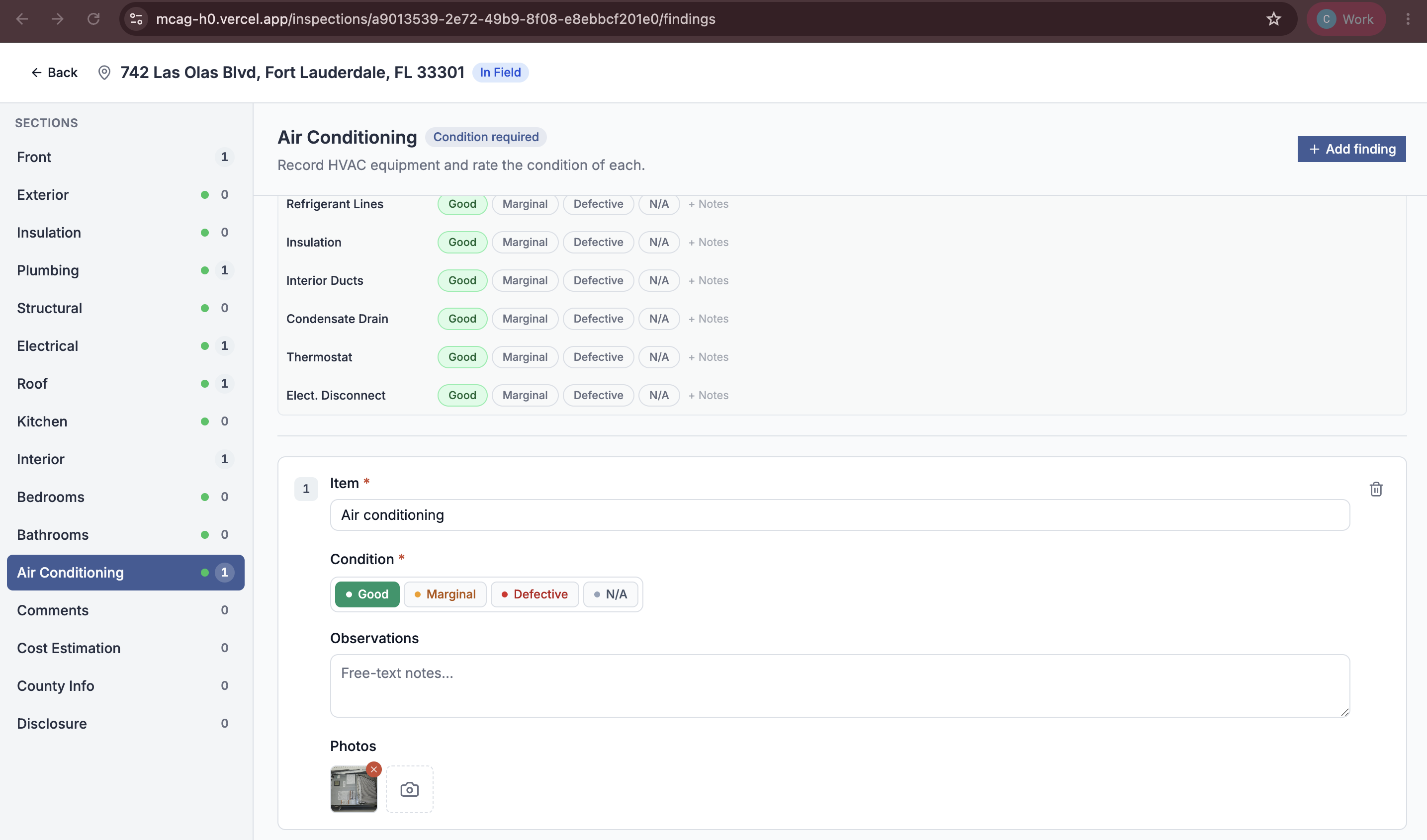Set Elect. Disconnect to N/A
This screenshot has width=1427, height=840.
[x=659, y=395]
